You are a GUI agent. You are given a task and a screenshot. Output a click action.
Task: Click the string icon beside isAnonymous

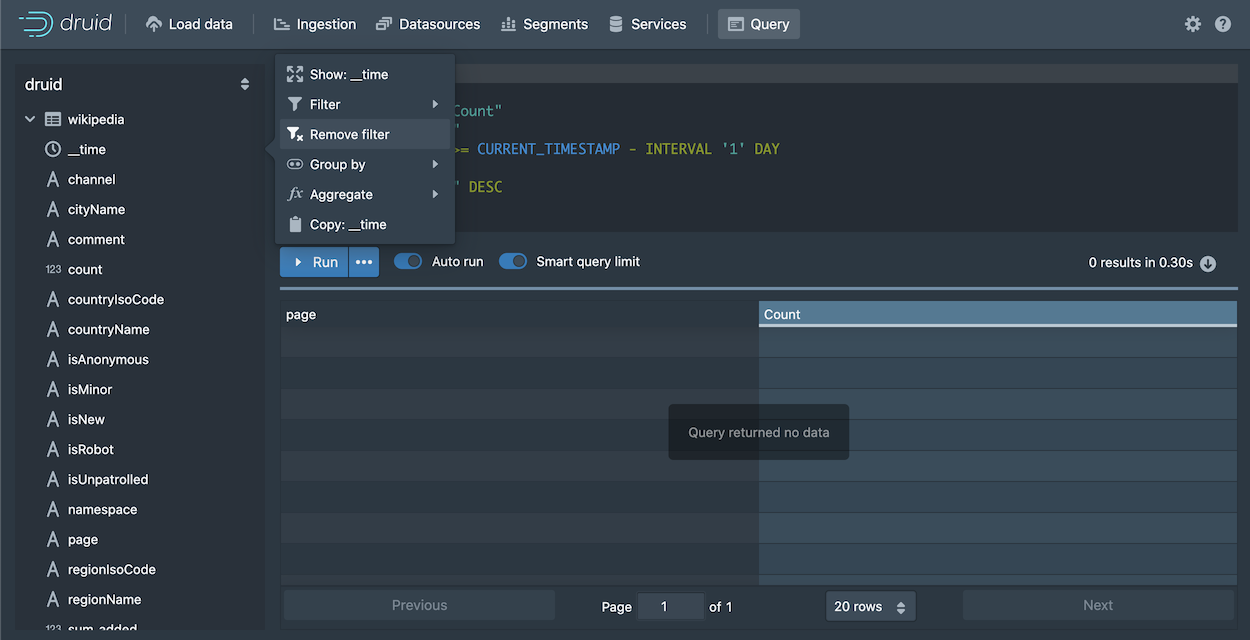[53, 359]
